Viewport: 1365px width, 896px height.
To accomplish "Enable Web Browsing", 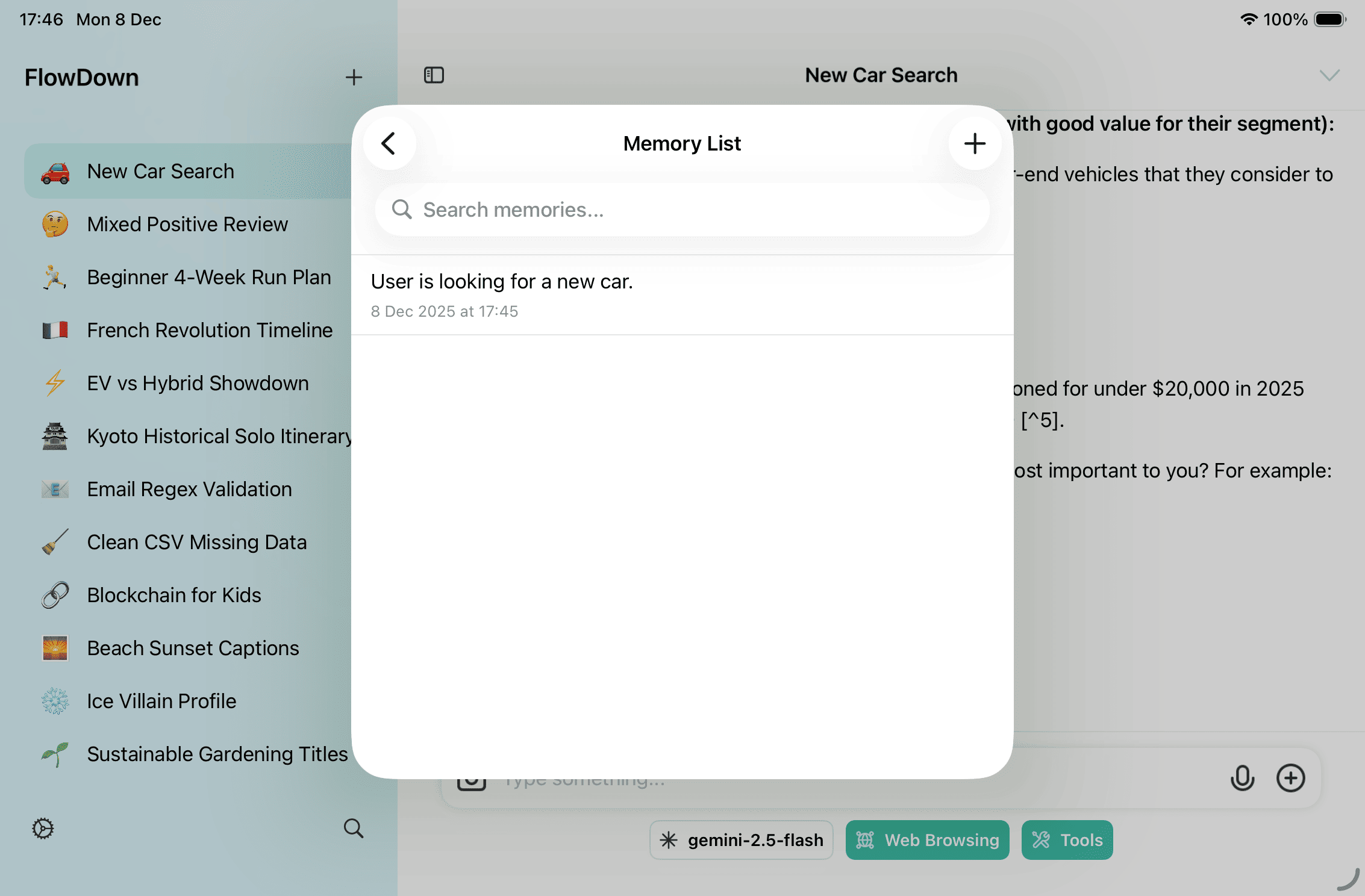I will 927,840.
